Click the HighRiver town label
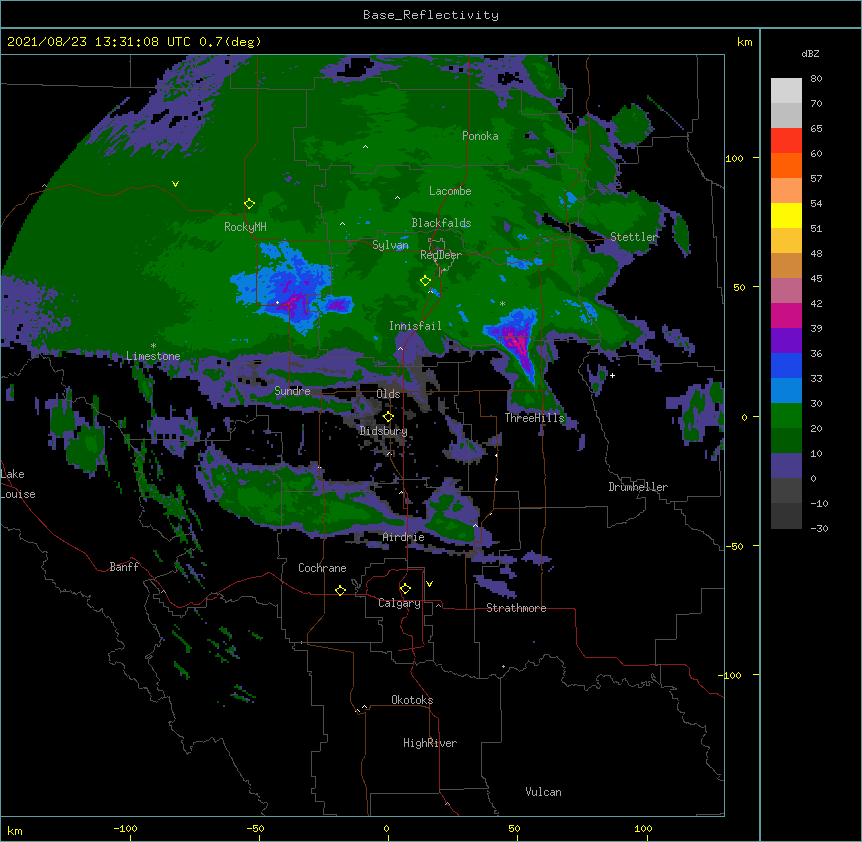The height and width of the screenshot is (842, 862). point(430,743)
